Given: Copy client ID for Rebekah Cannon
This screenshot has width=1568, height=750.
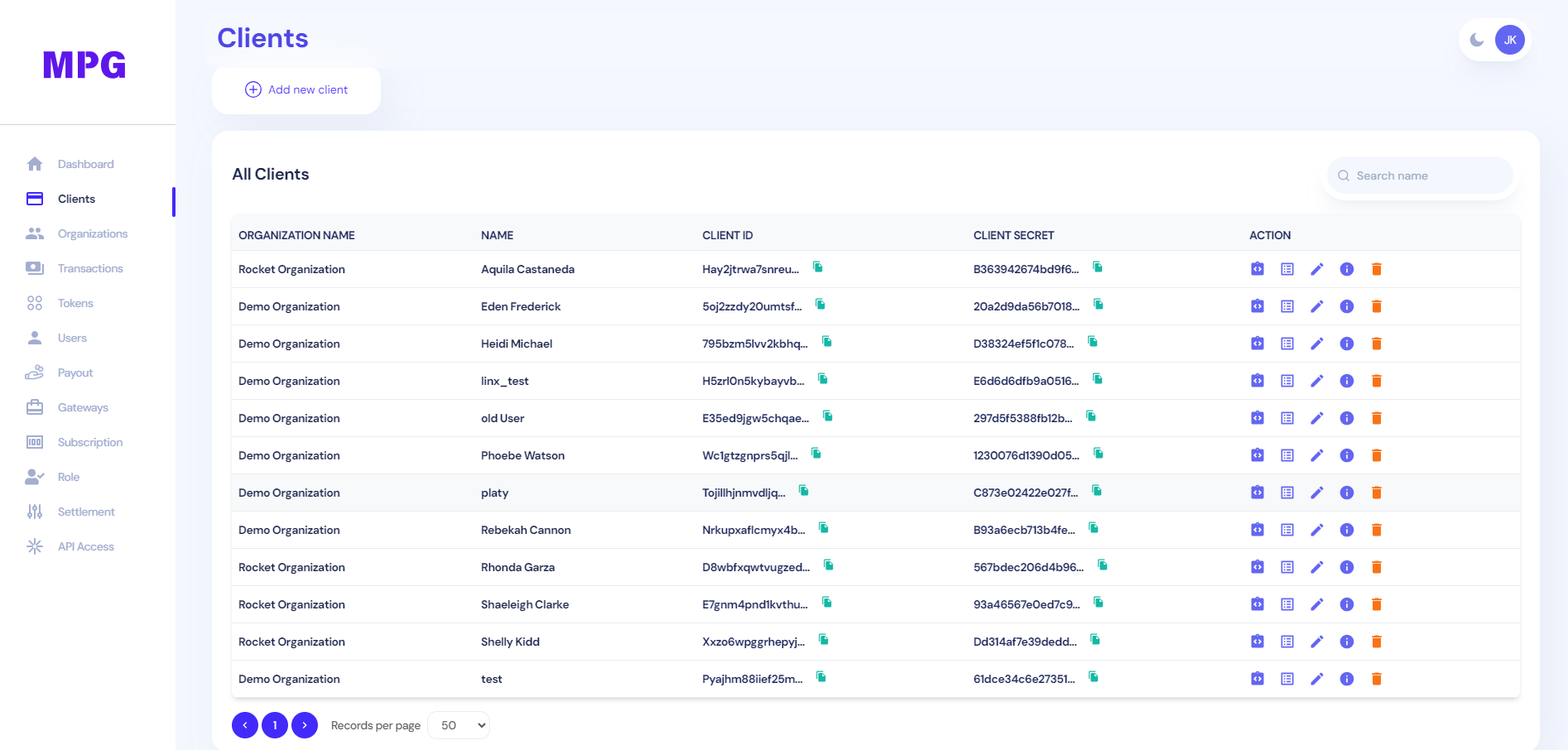Looking at the screenshot, I should pos(824,528).
